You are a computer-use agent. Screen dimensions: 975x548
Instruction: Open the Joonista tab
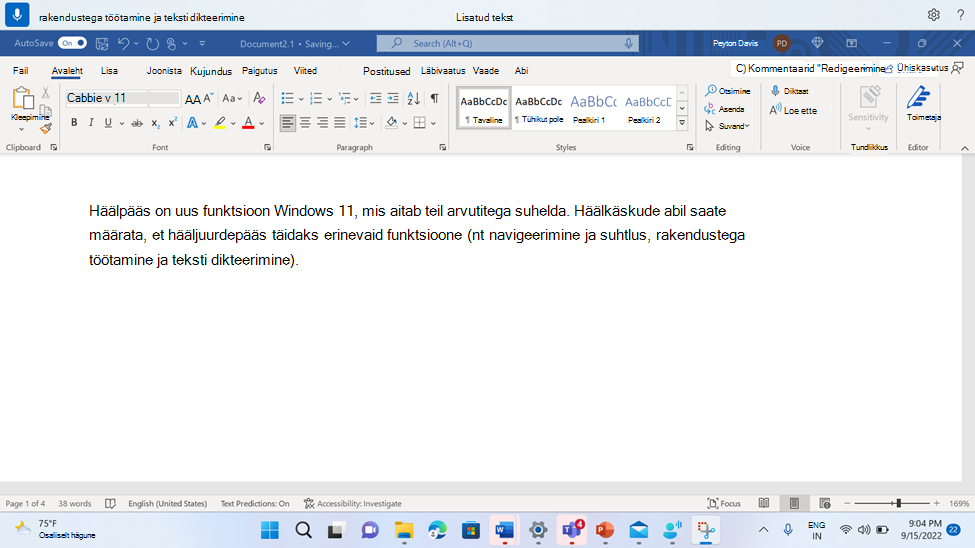[x=164, y=71]
